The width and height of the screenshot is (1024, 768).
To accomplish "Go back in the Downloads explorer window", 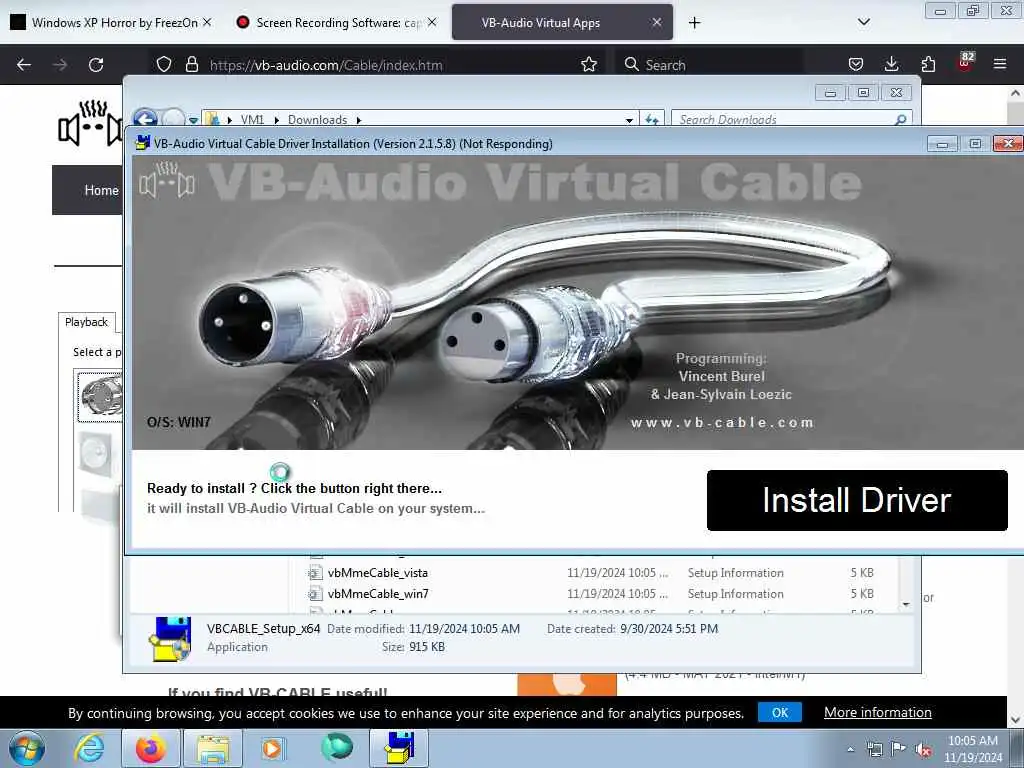I will 145,118.
